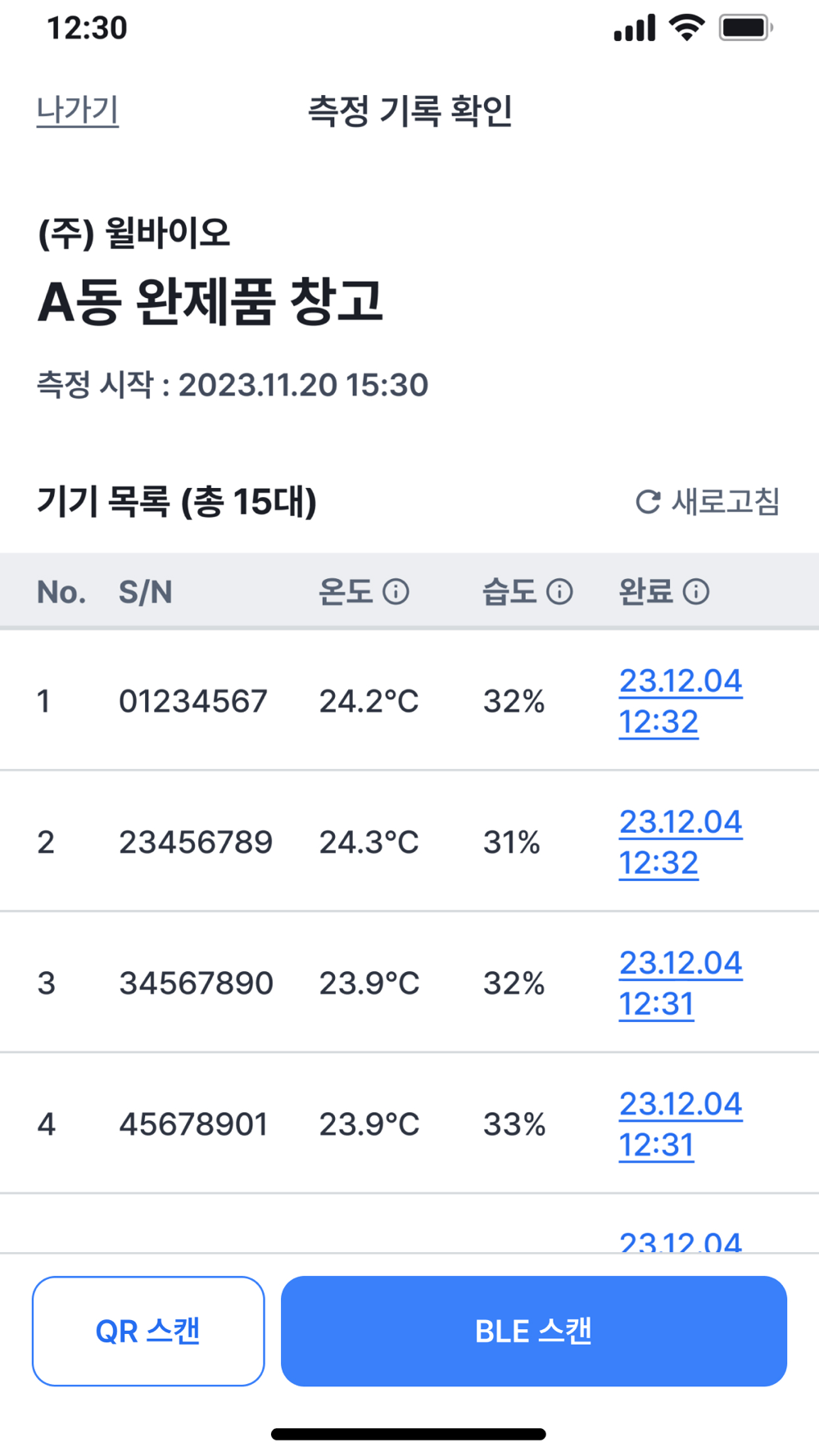
Task: Tap the refresh arrow icon beside 새로고침
Action: point(648,502)
